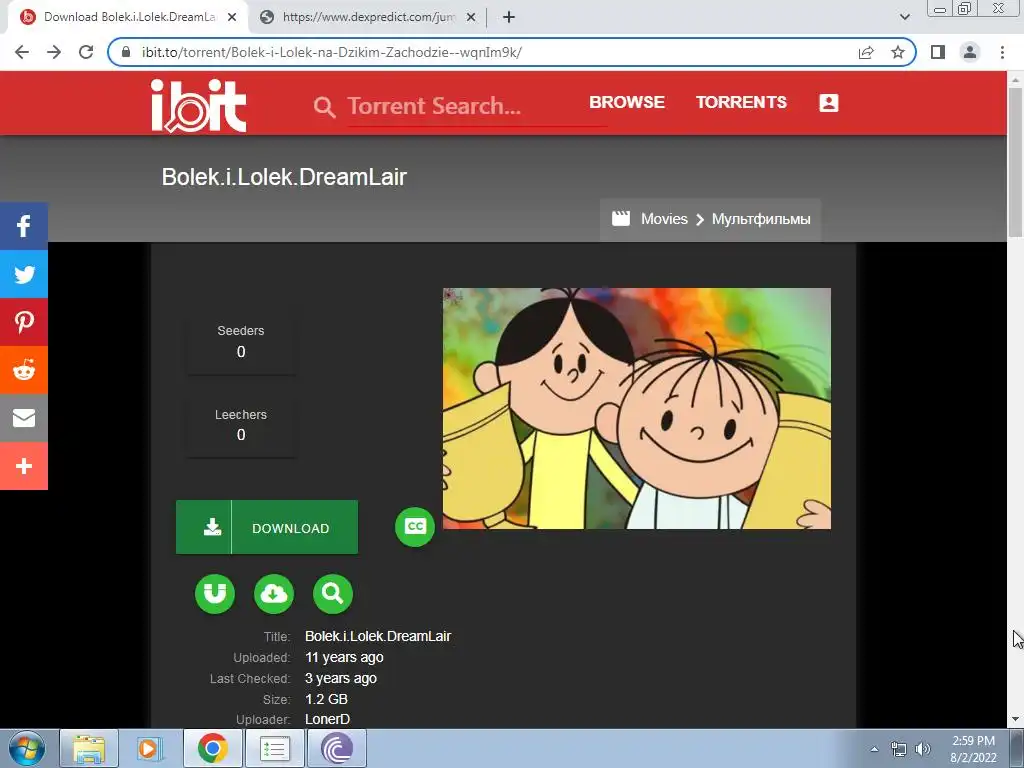Open the Movies category breadcrumb
Screen dimensions: 1024x768
point(664,219)
